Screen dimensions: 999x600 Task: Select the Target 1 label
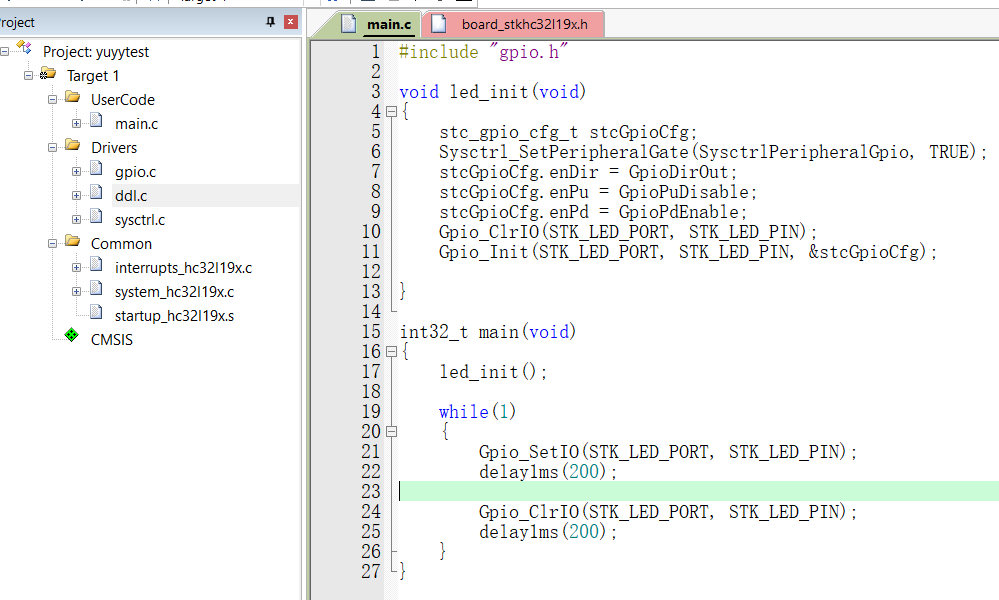coord(93,76)
